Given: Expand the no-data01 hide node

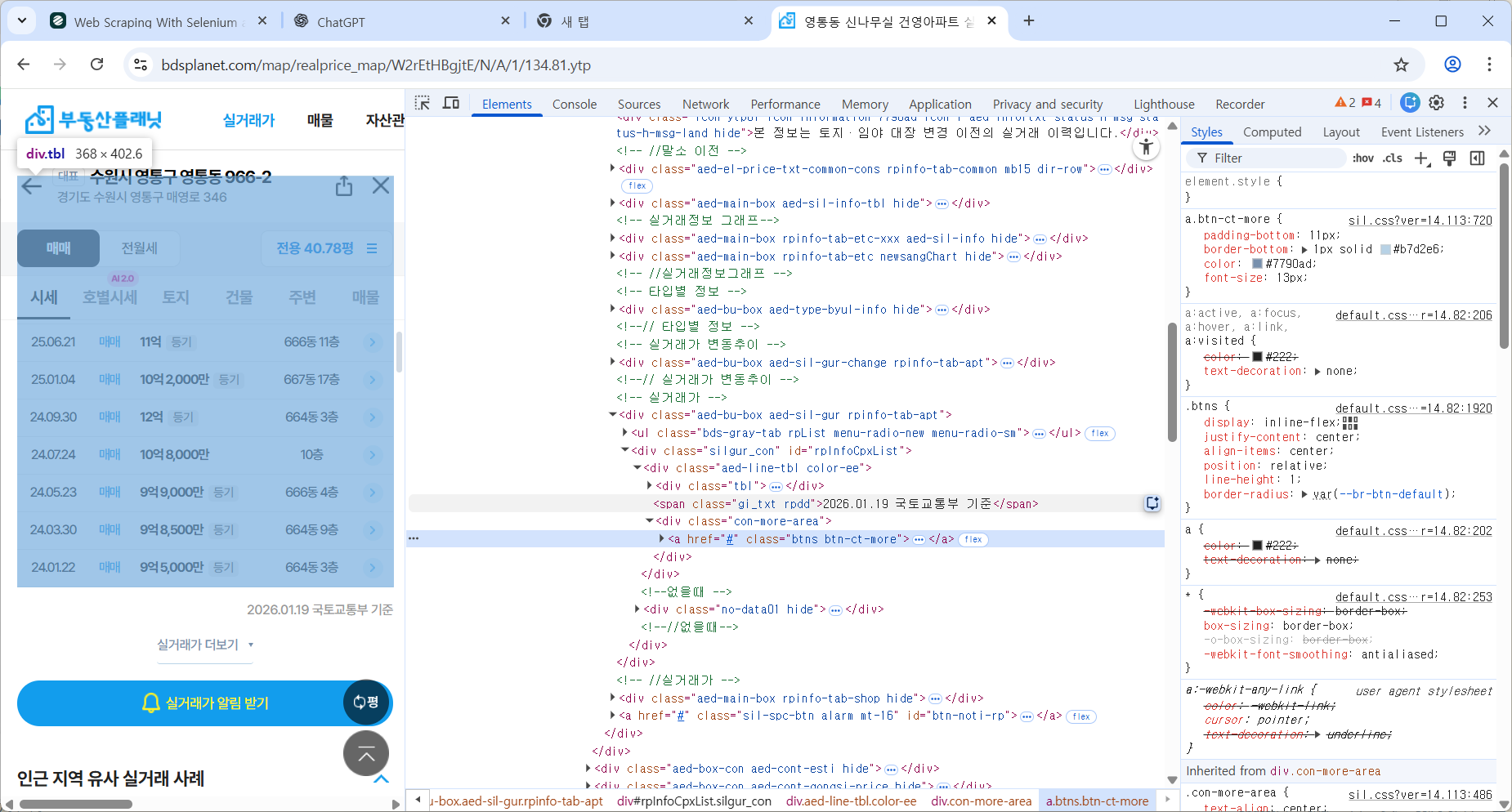Looking at the screenshot, I should pos(637,609).
